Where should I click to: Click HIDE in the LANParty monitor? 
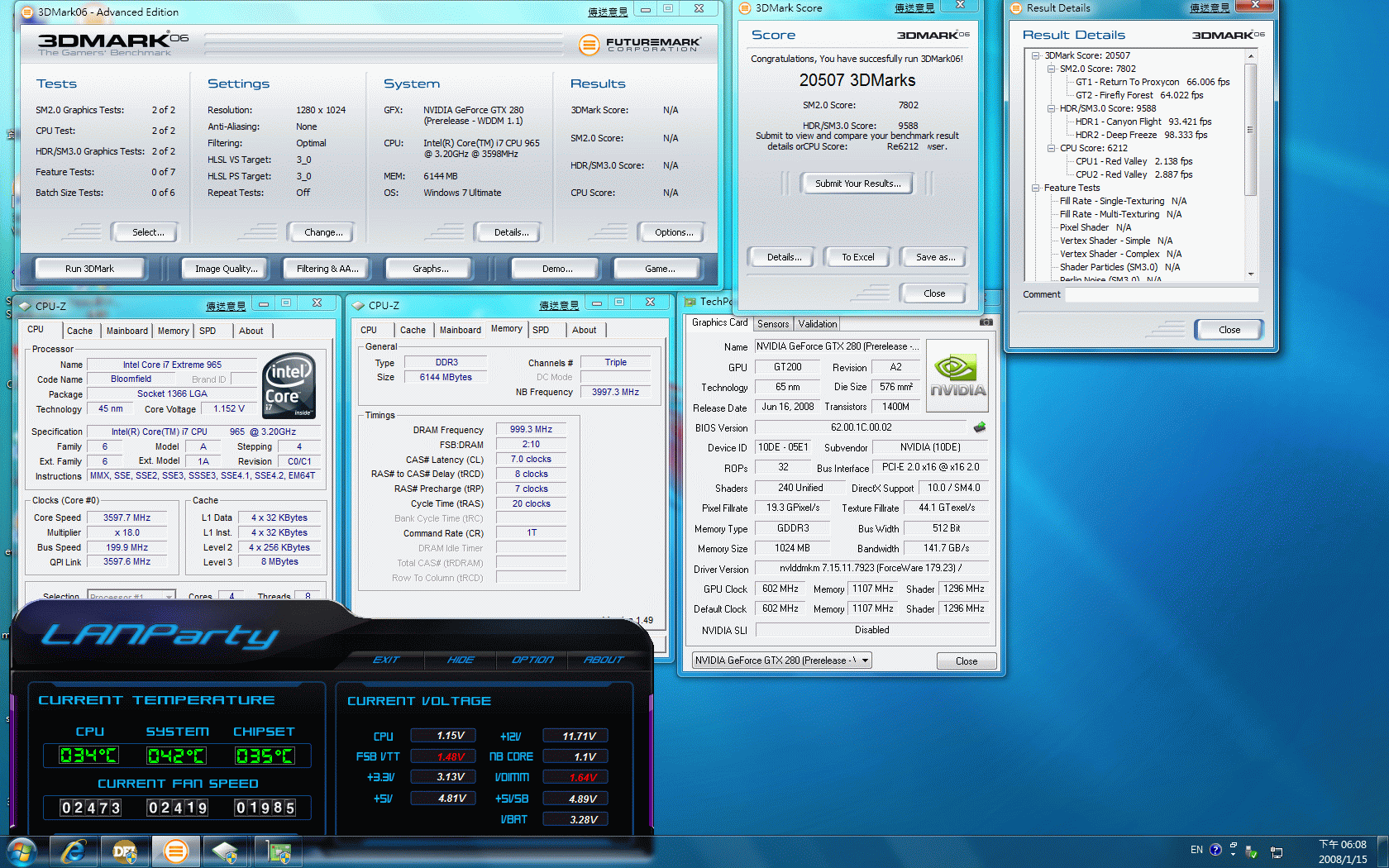(460, 660)
